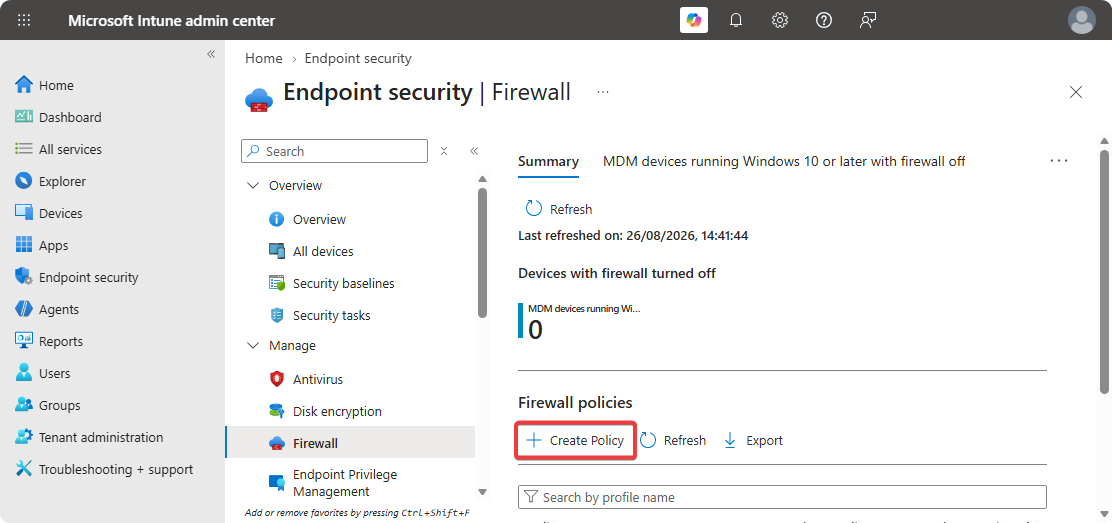1112x523 pixels.
Task: Click the main content vertical scrollbar
Action: click(x=1103, y=271)
